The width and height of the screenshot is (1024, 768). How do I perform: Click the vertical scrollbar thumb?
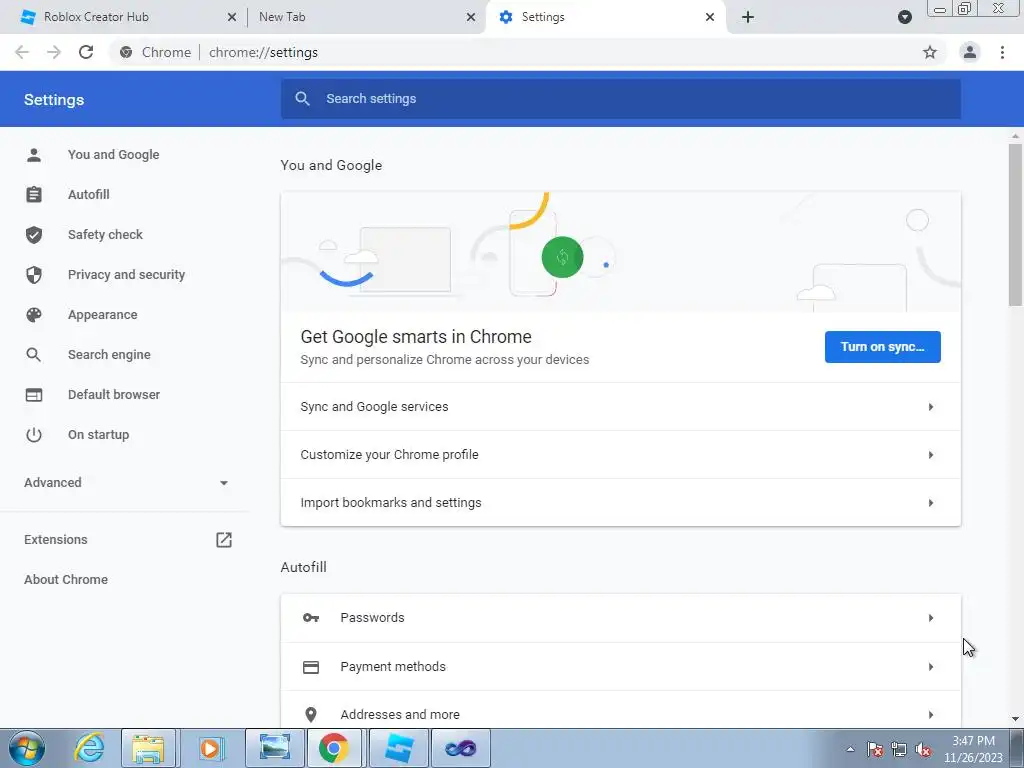tap(1015, 225)
